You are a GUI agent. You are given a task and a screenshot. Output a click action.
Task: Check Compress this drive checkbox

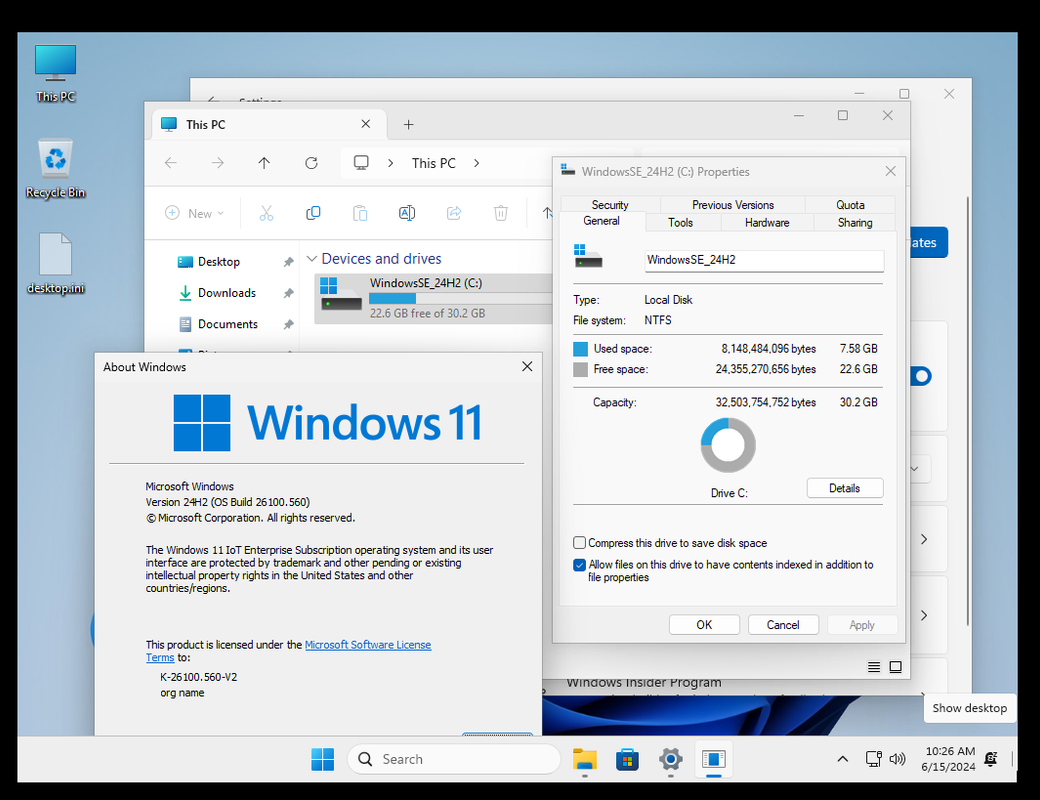point(580,543)
